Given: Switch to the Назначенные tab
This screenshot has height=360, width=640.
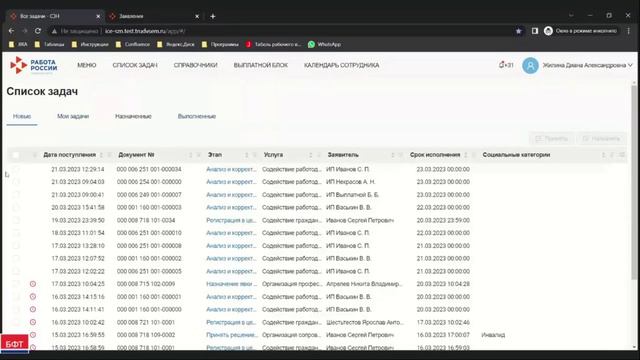Looking at the screenshot, I should coord(133,116).
